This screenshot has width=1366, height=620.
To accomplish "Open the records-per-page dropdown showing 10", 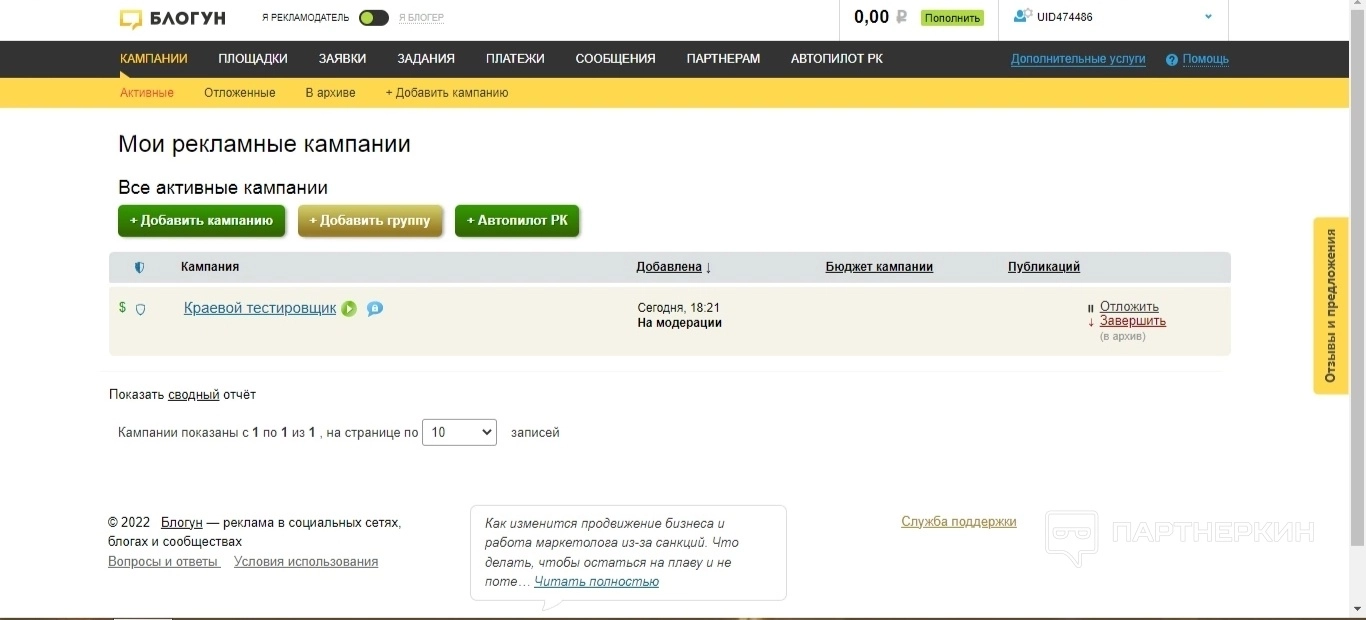I will 460,432.
